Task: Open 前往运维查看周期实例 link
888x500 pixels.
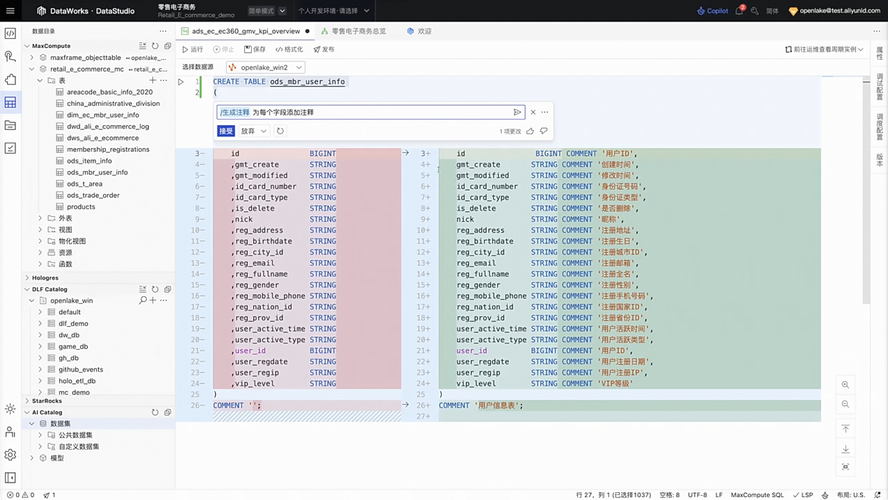Action: point(824,49)
